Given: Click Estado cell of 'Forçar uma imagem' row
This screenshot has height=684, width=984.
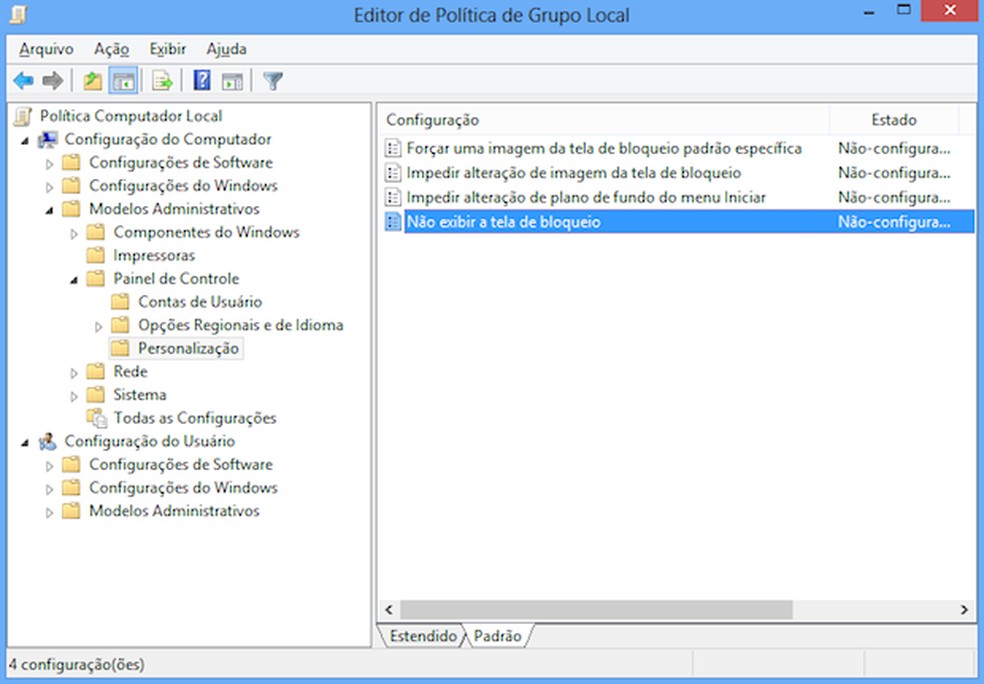Looking at the screenshot, I should coord(894,148).
